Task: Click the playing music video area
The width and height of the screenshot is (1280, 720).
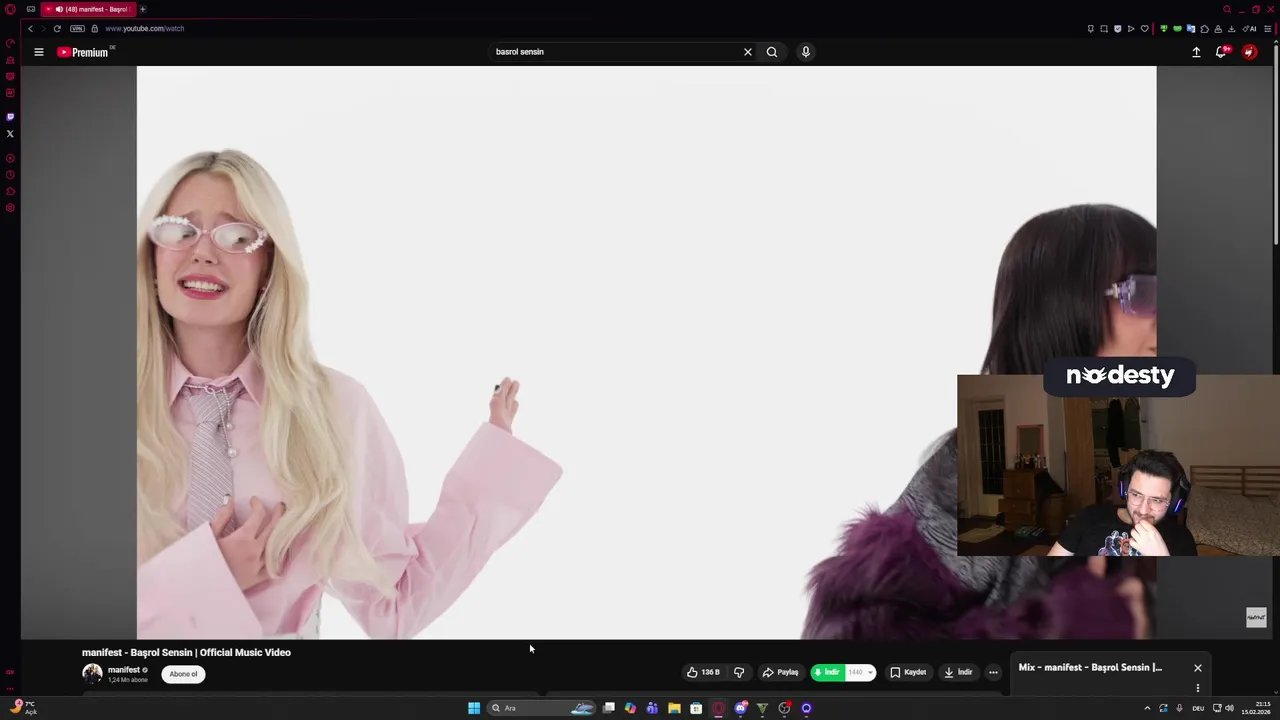Action: tap(646, 352)
